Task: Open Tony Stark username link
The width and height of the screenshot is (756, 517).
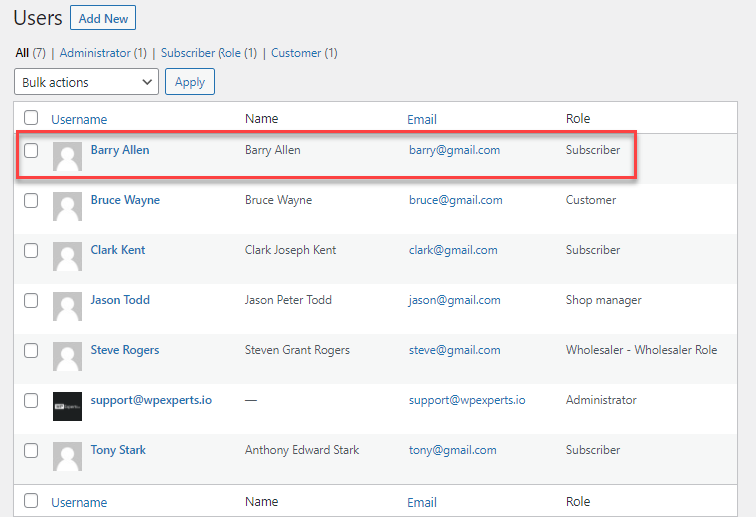Action: tap(118, 450)
